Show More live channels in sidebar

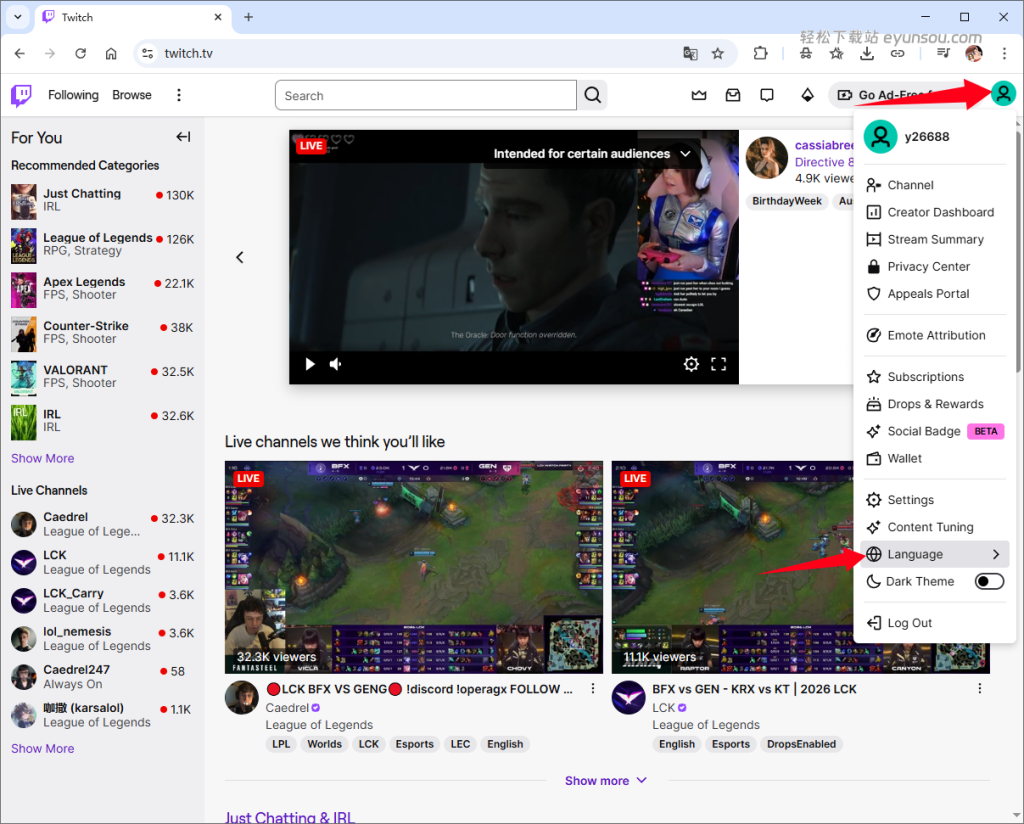pyautogui.click(x=42, y=748)
